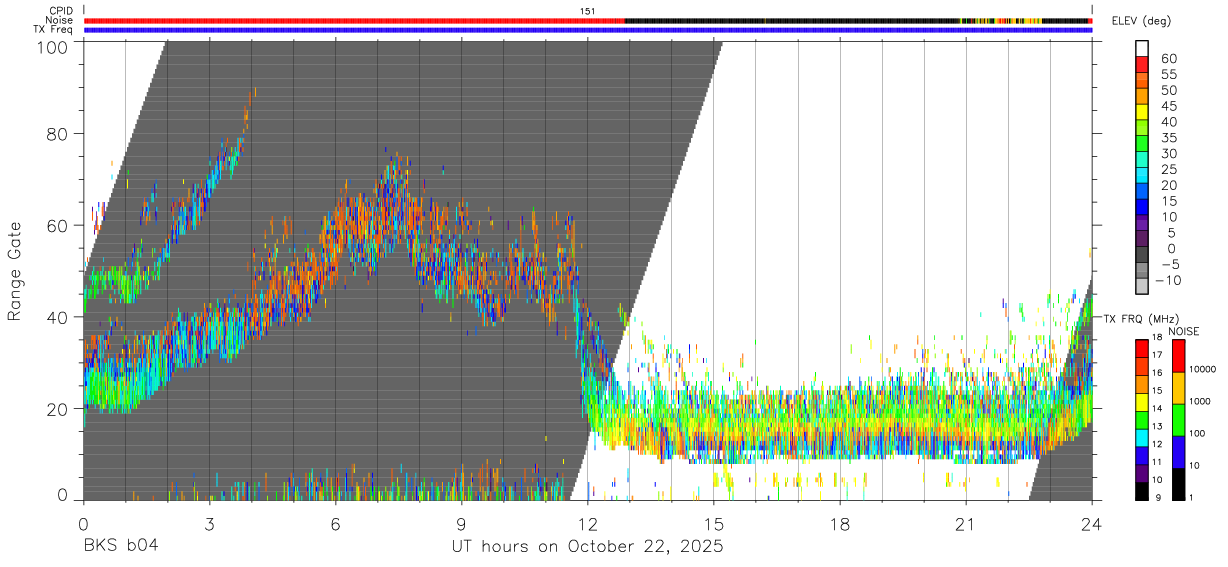Click the 12 tick on UT hours axis

587,523
